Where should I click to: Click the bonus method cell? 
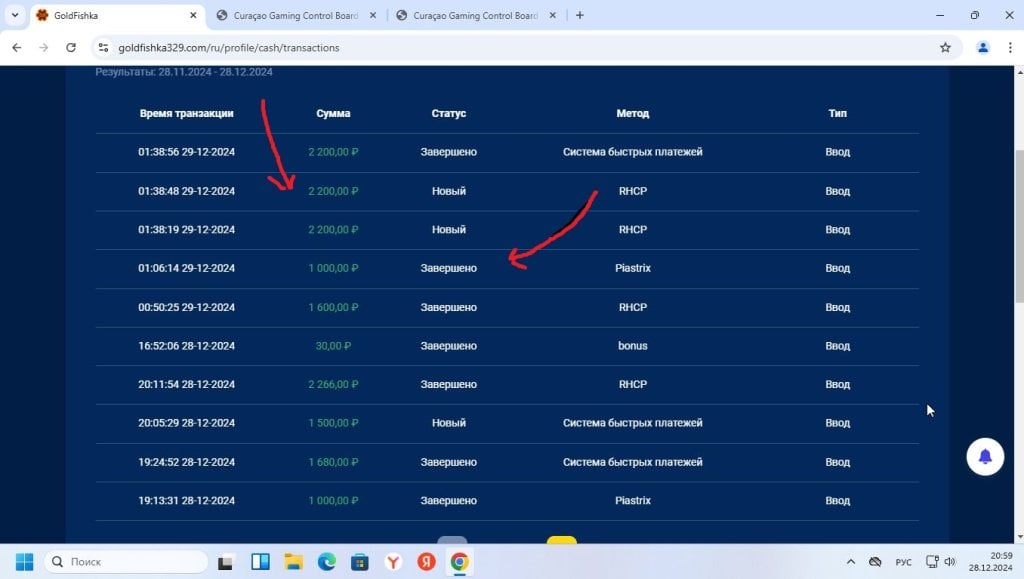tap(633, 345)
